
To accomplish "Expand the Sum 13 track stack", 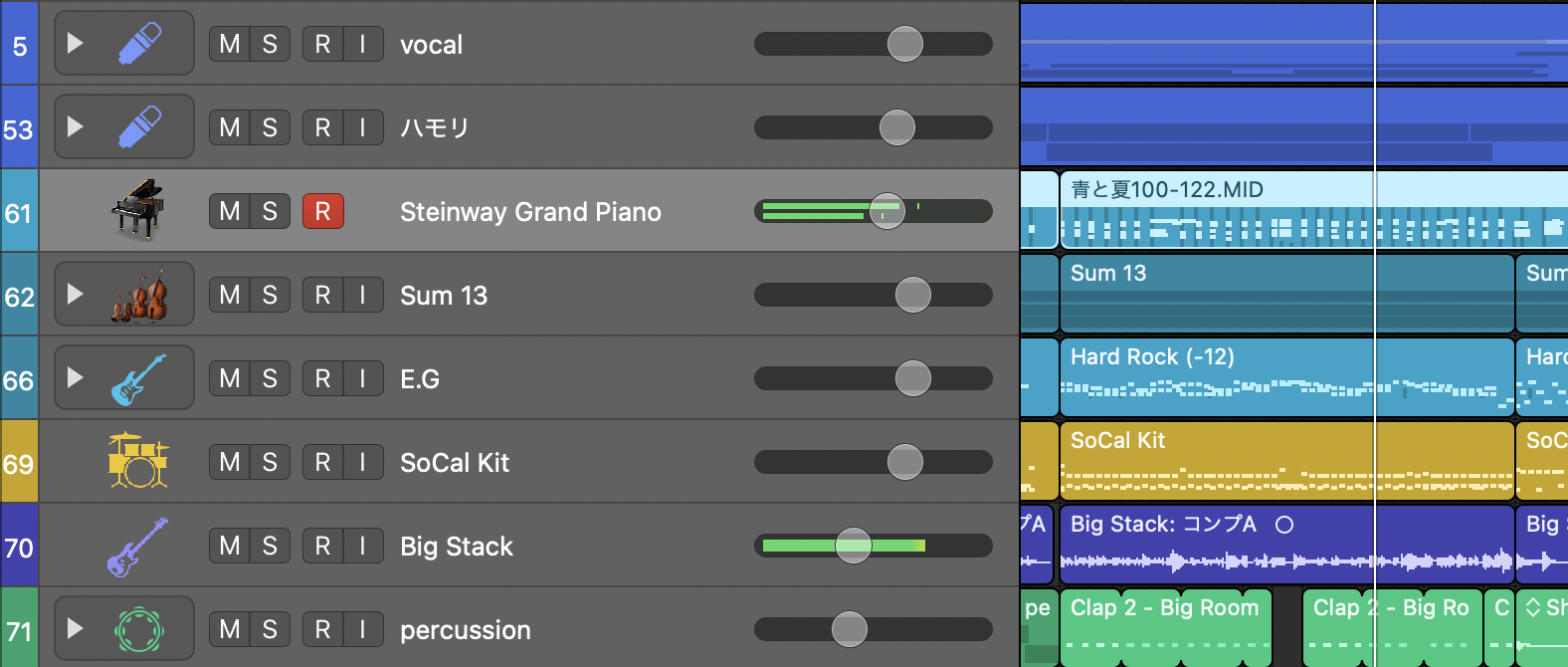I will click(75, 294).
